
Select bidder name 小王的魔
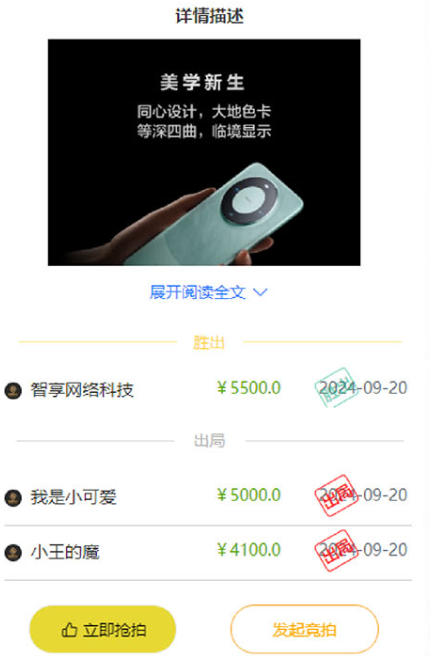tap(65, 552)
